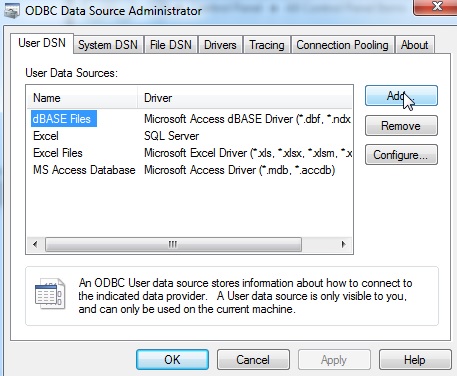457x376 pixels.
Task: Open the System DSN tab
Action: [x=108, y=45]
